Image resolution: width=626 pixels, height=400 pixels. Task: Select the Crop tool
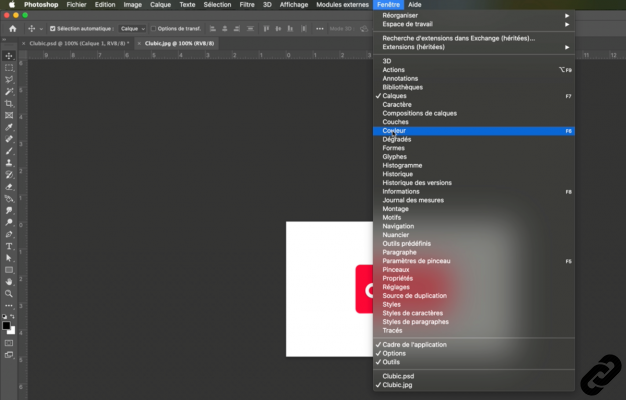click(x=9, y=103)
